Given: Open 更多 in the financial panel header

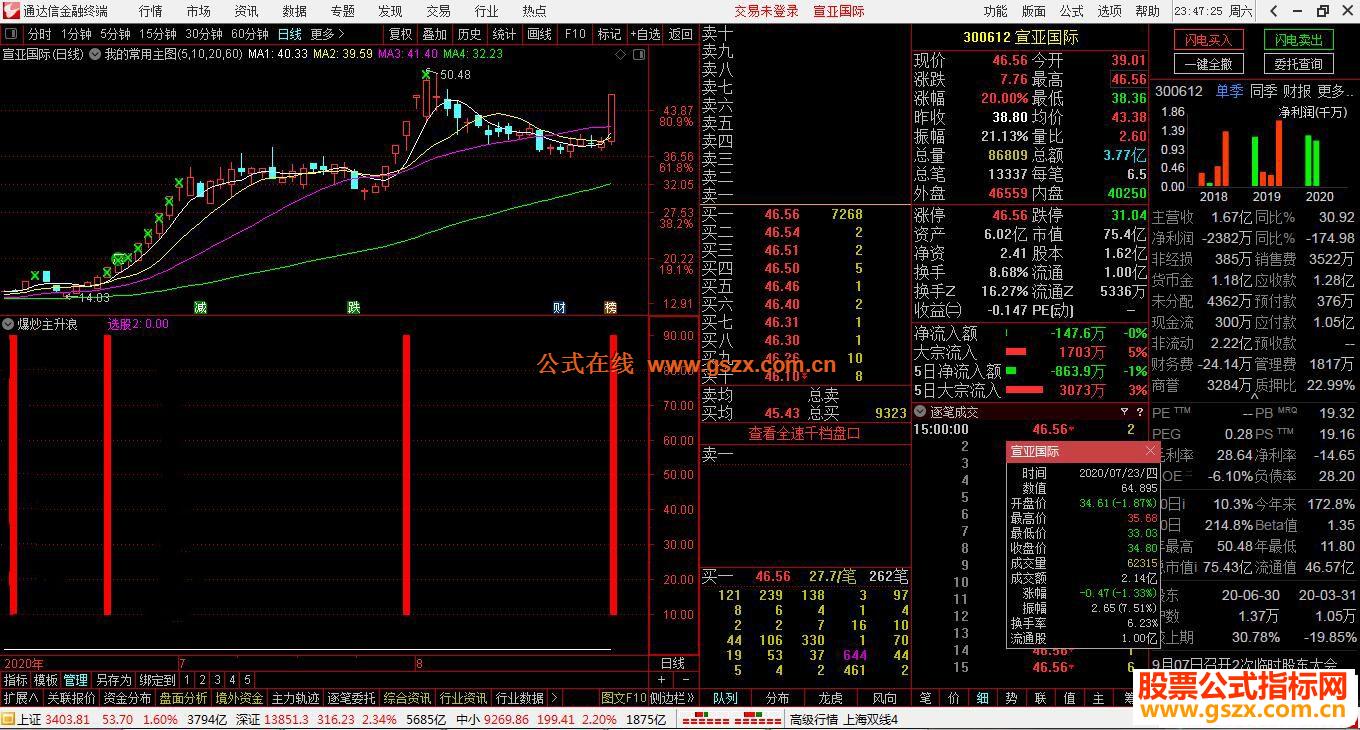Looking at the screenshot, I should coord(1337,91).
